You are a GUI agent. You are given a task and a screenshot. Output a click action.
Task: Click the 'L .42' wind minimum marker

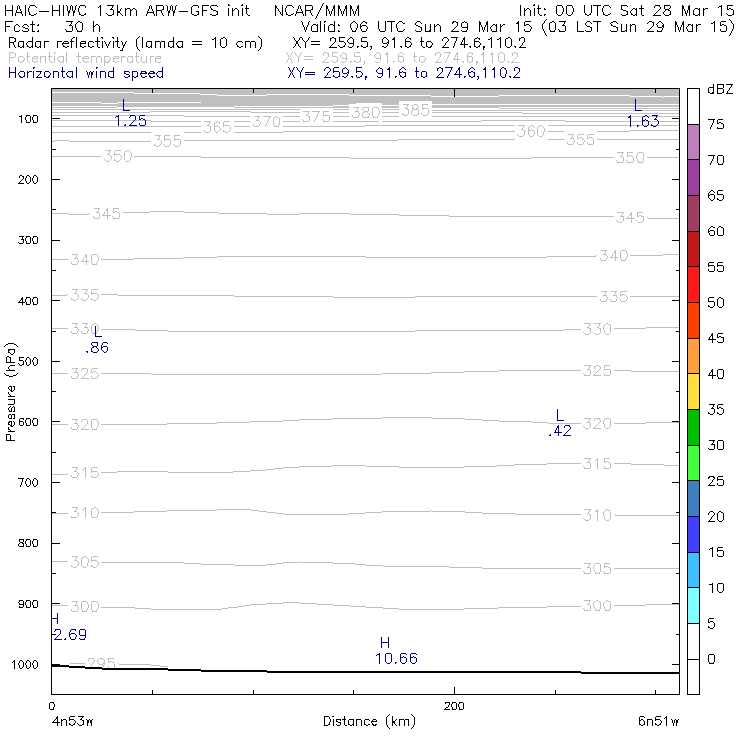tap(560, 423)
